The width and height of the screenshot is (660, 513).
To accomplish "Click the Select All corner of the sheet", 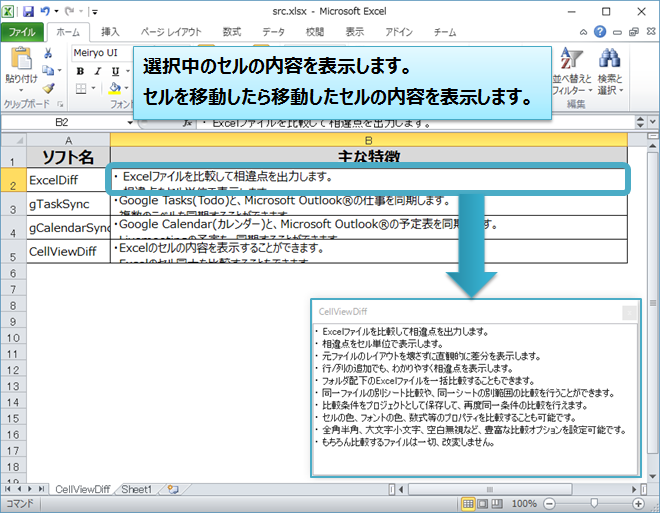I will click(14, 140).
